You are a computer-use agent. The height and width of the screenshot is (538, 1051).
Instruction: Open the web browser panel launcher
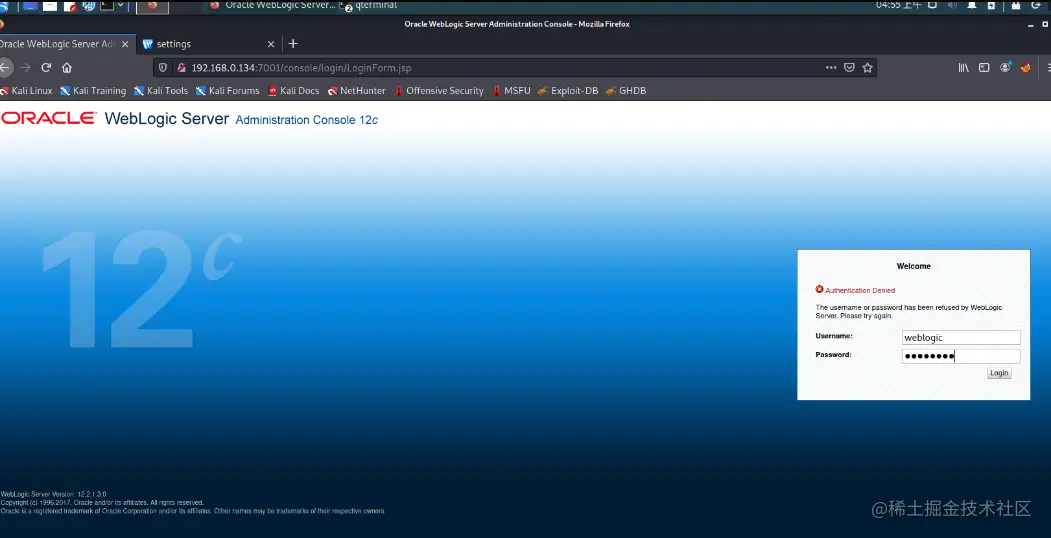[x=88, y=6]
